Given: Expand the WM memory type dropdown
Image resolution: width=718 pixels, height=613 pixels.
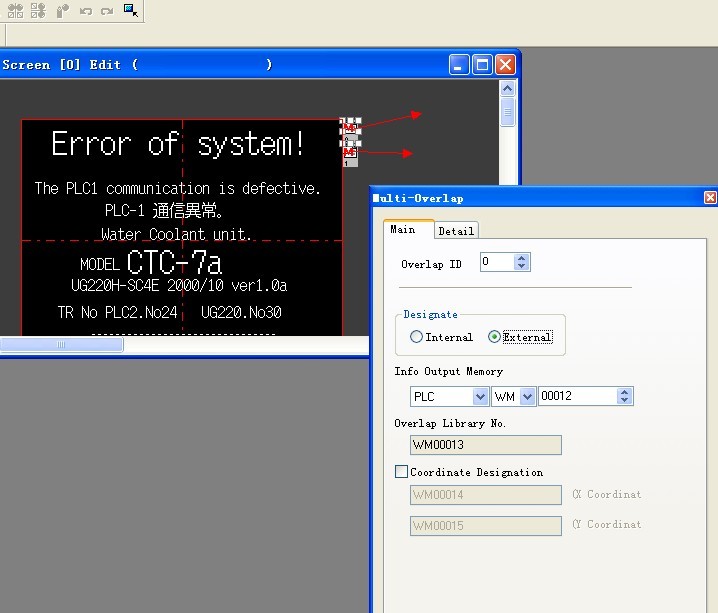Looking at the screenshot, I should 528,397.
